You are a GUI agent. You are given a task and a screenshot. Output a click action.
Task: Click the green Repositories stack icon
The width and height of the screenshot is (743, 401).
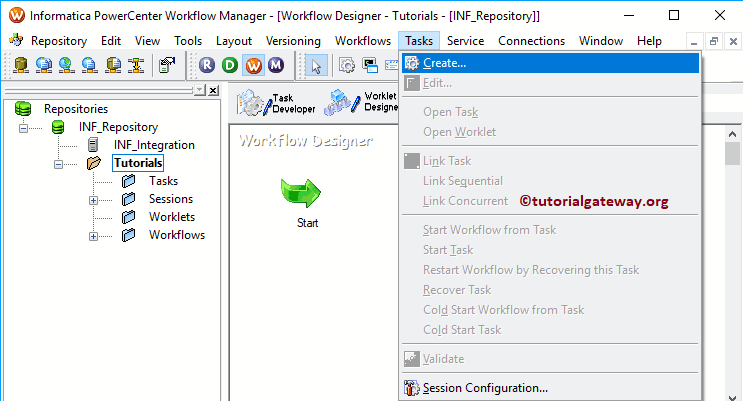pyautogui.click(x=23, y=109)
